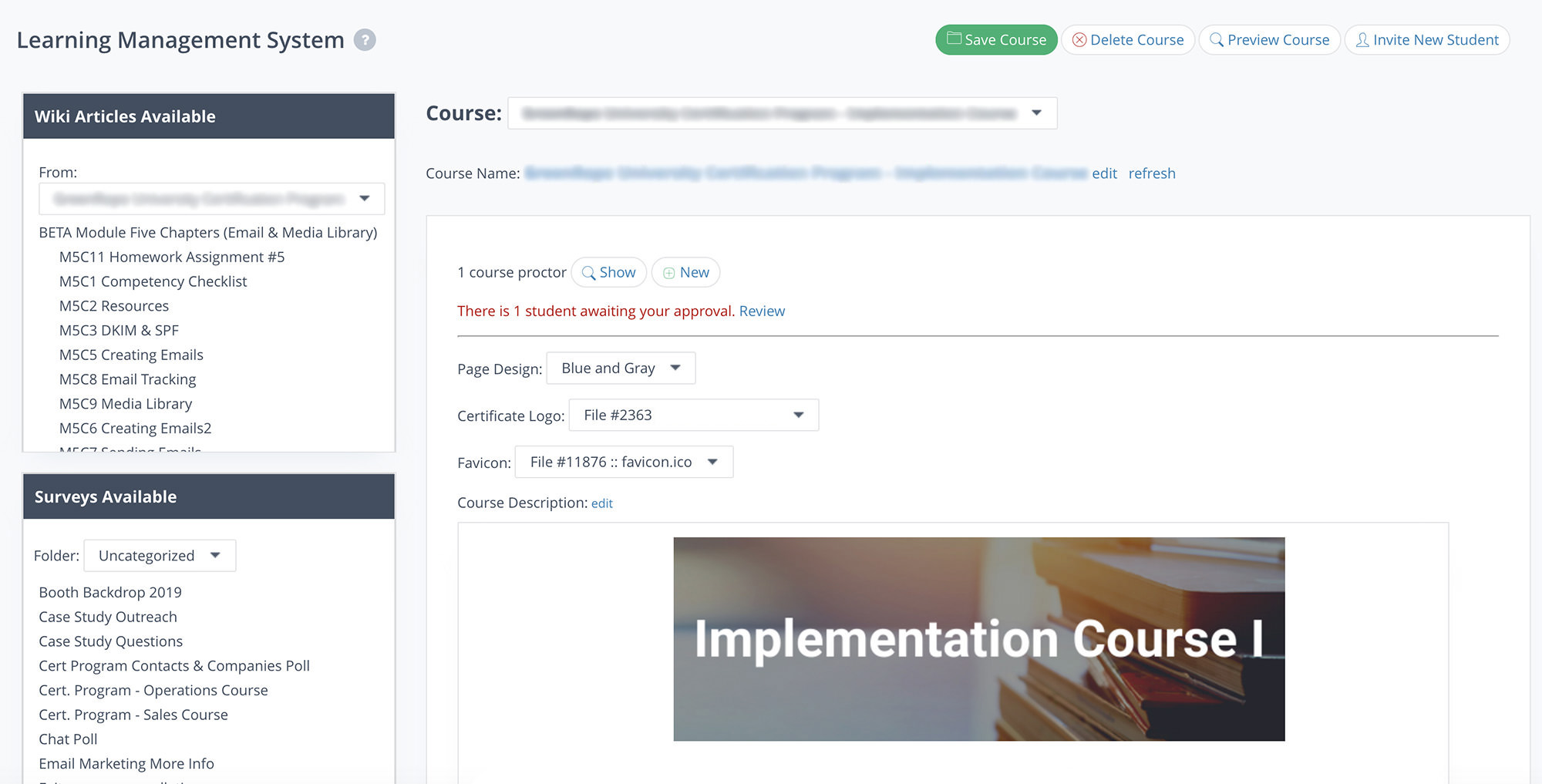Select Chat Poll survey
Image resolution: width=1542 pixels, height=784 pixels.
click(68, 739)
